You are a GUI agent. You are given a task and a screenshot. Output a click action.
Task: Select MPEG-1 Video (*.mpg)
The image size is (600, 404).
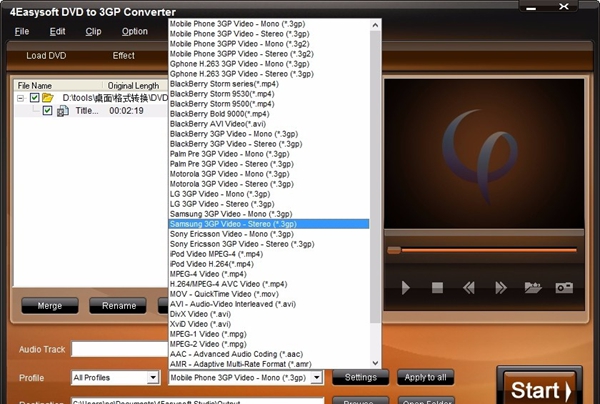269,334
